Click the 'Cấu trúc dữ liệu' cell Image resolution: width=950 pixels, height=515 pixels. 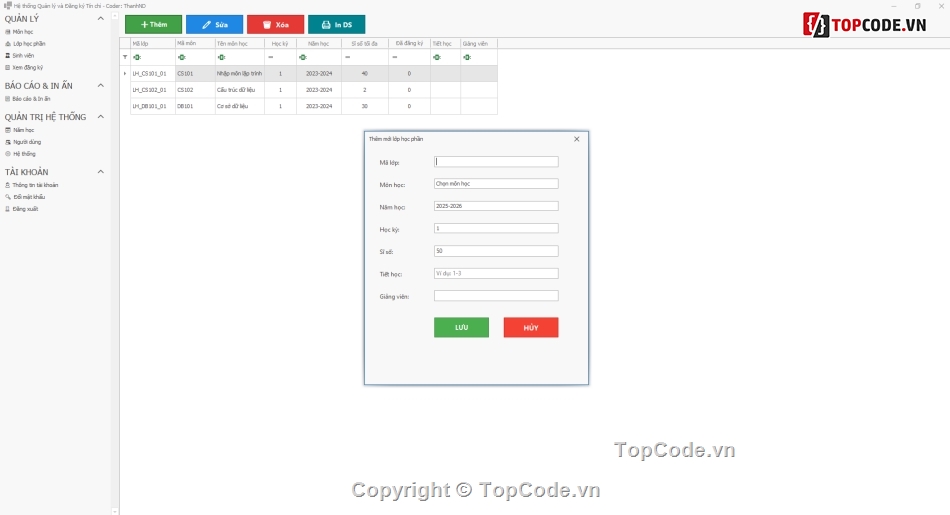click(240, 90)
